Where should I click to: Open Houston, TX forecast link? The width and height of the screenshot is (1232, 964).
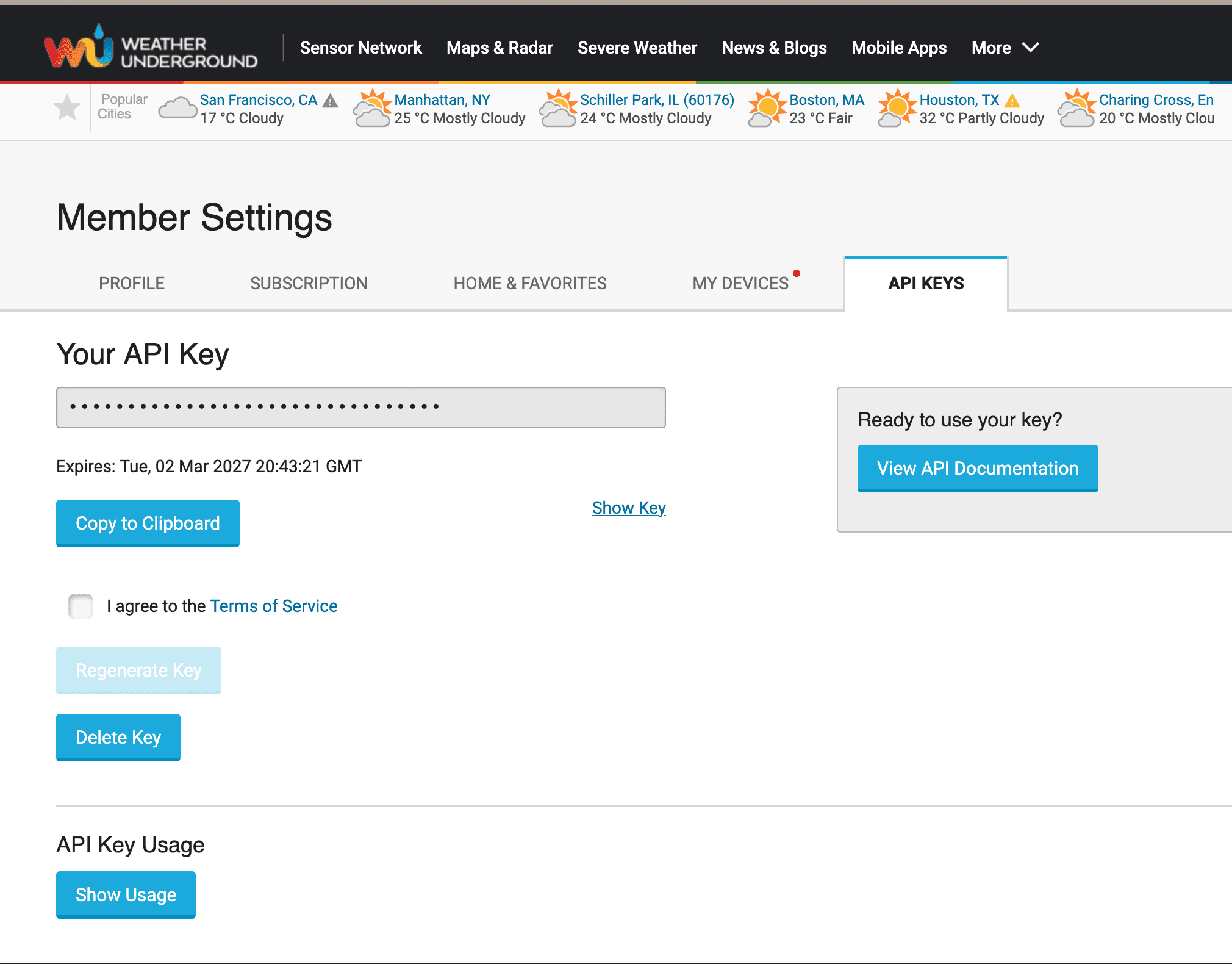tap(959, 100)
